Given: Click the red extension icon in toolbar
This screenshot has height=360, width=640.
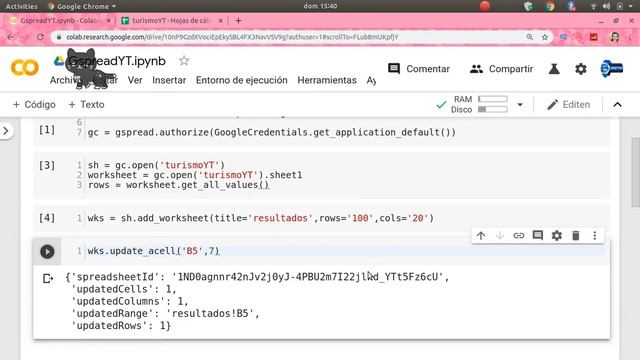Looking at the screenshot, I should click(x=593, y=37).
